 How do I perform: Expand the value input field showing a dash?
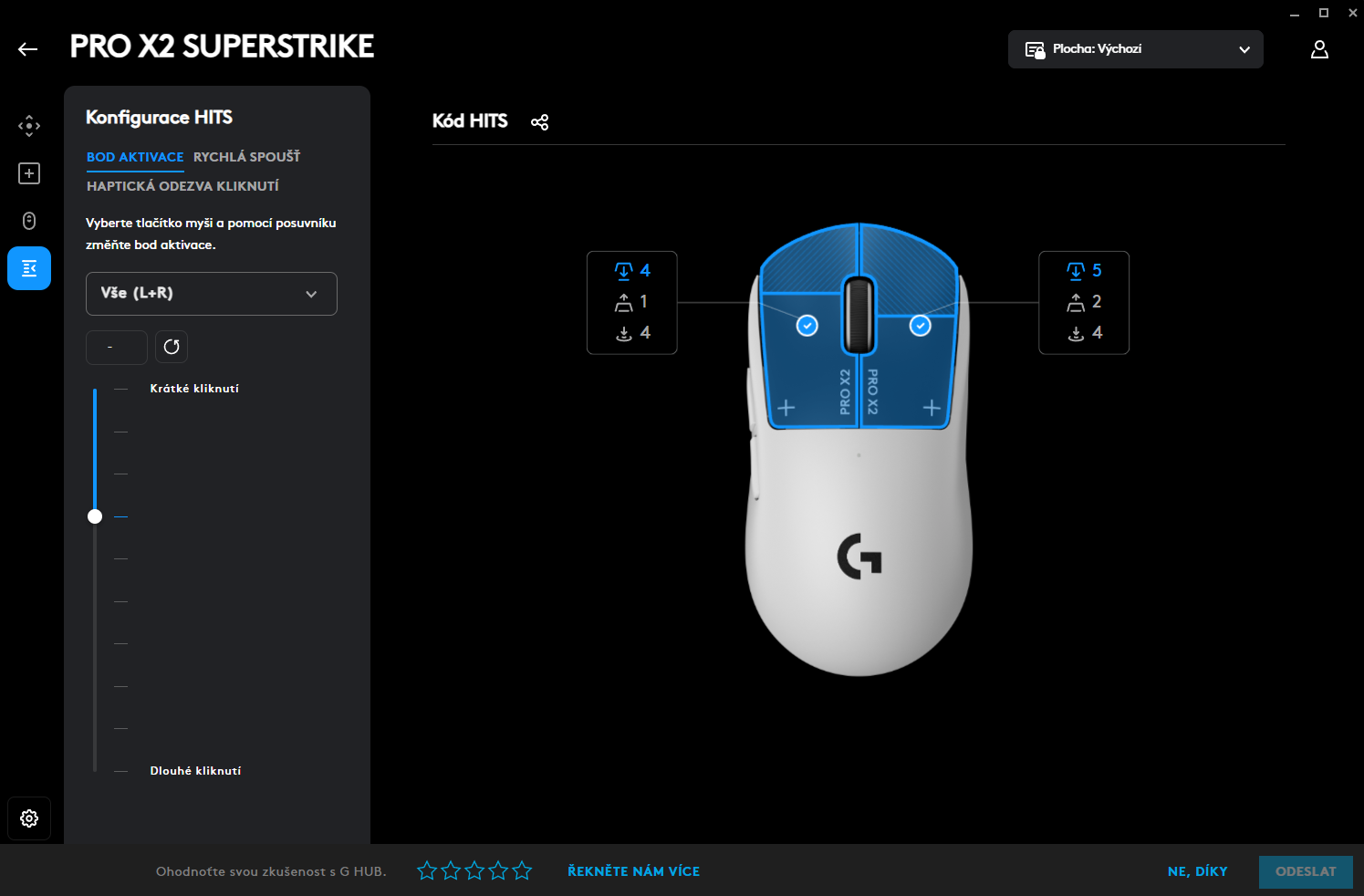[116, 347]
